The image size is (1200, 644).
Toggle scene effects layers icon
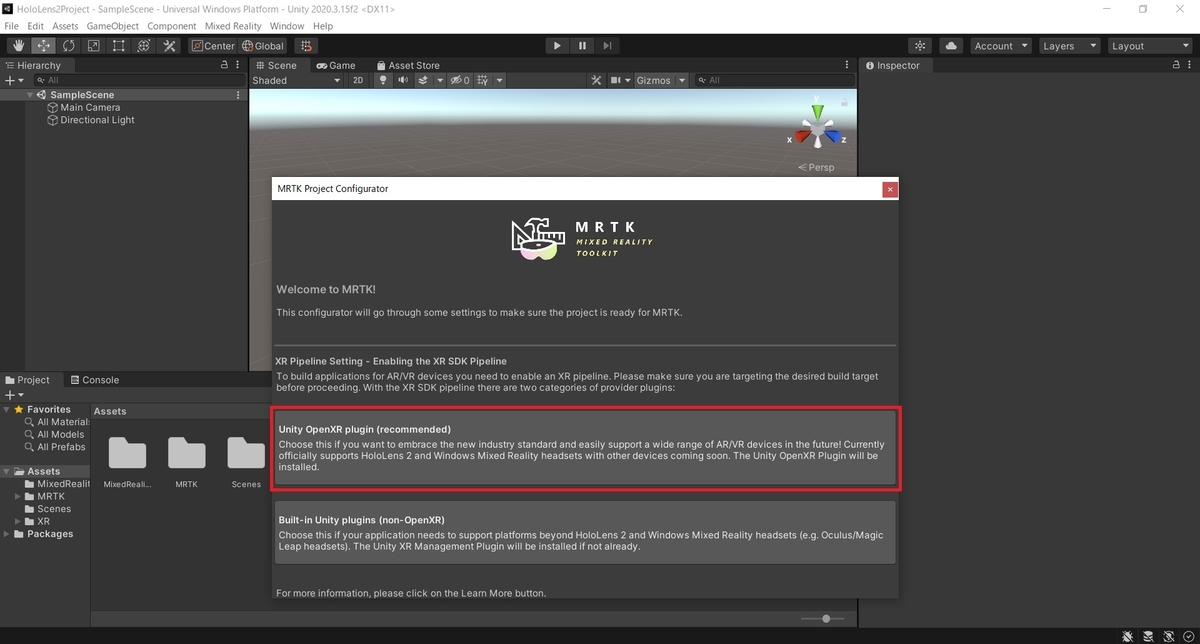click(423, 80)
